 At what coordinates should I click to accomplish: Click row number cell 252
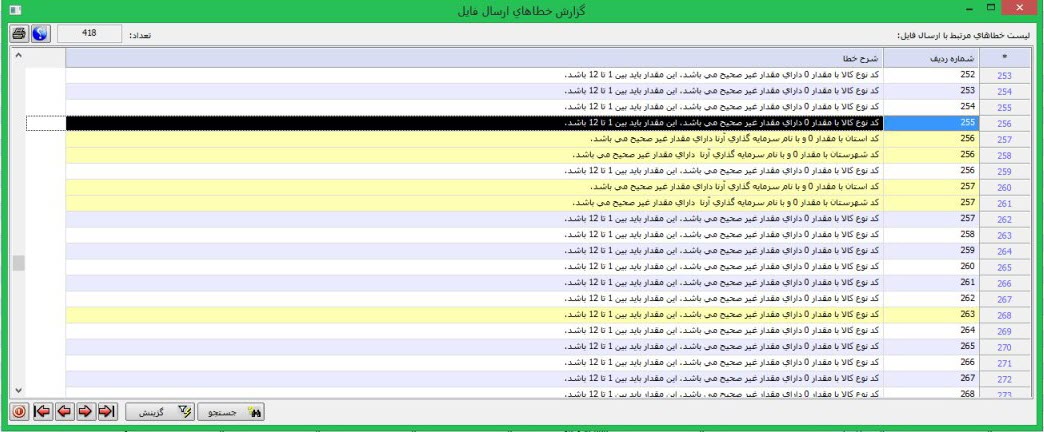tap(931, 75)
